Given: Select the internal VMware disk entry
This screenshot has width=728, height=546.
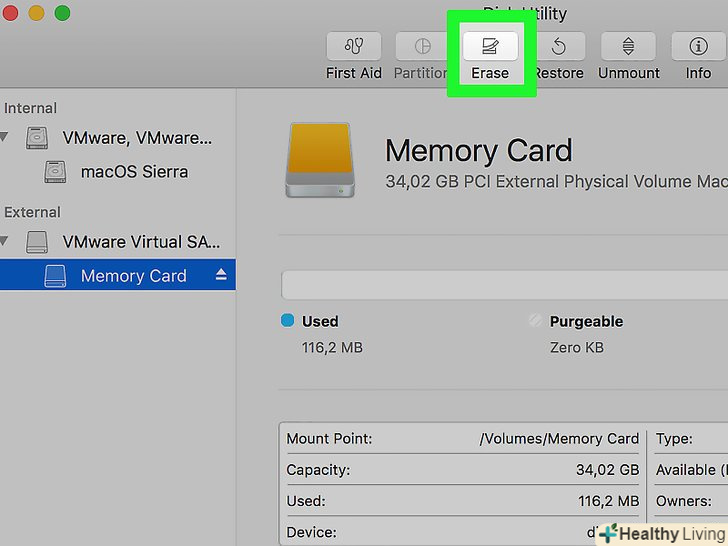Looking at the screenshot, I should click(x=137, y=138).
